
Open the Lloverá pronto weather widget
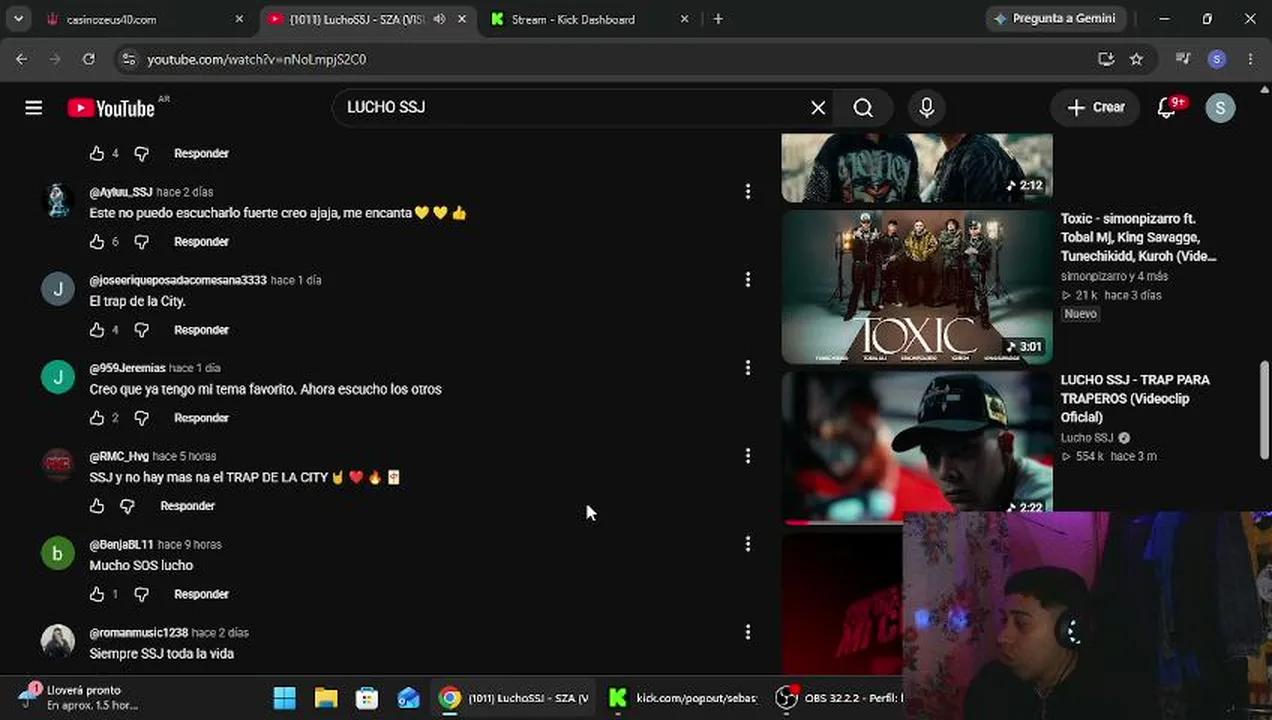pos(80,698)
